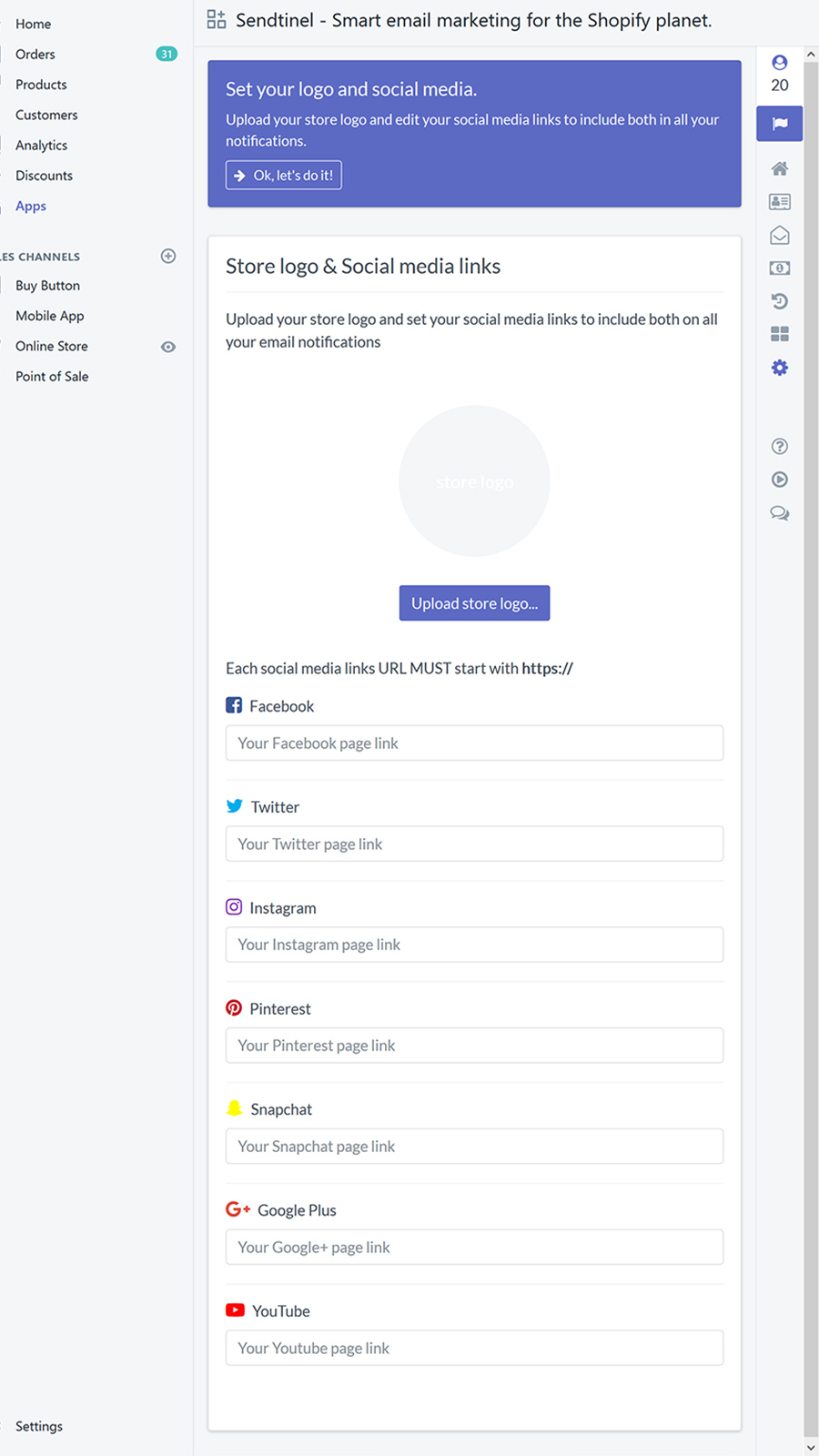Select Apps in the sidebar

31,206
